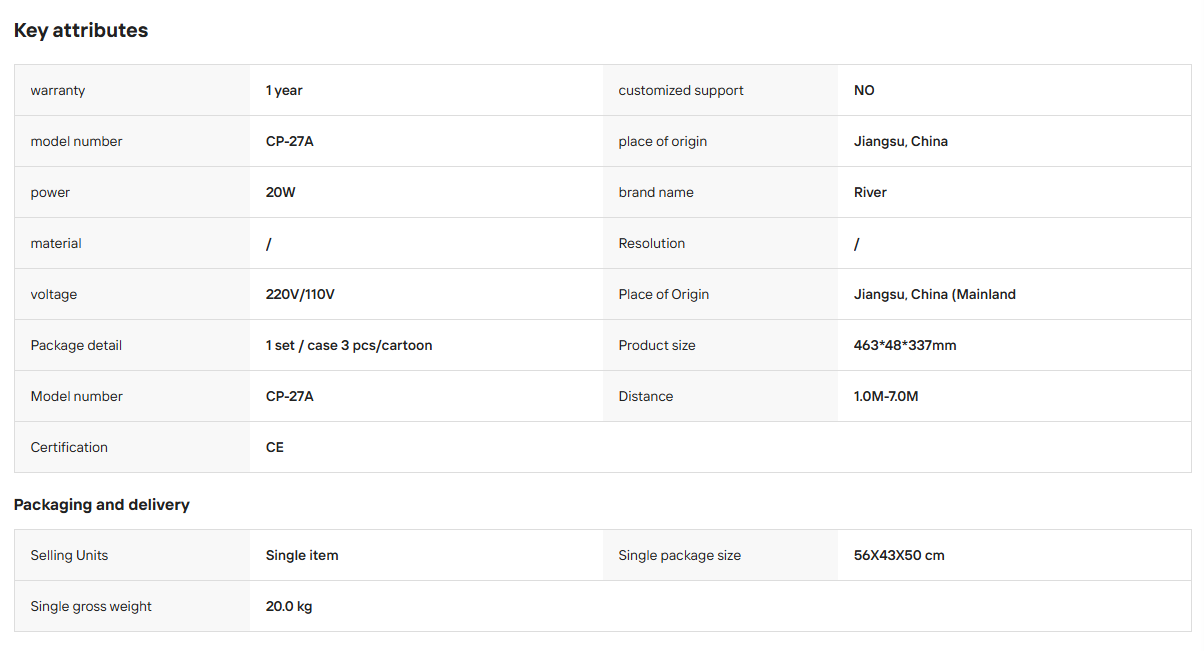Click the "Key attributes" heading
1204x651 pixels.
81,31
